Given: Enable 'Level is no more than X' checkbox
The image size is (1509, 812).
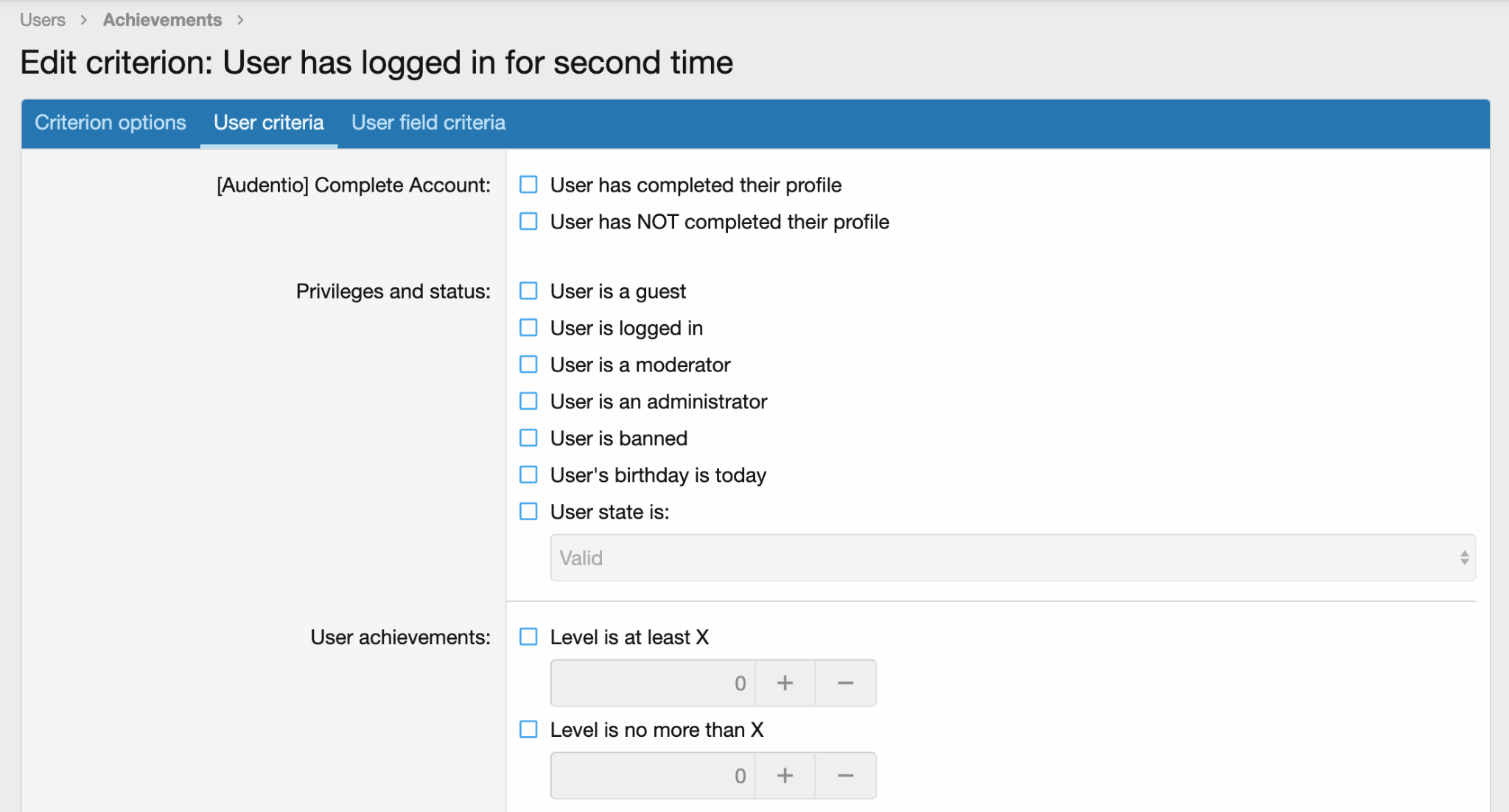Looking at the screenshot, I should point(528,730).
